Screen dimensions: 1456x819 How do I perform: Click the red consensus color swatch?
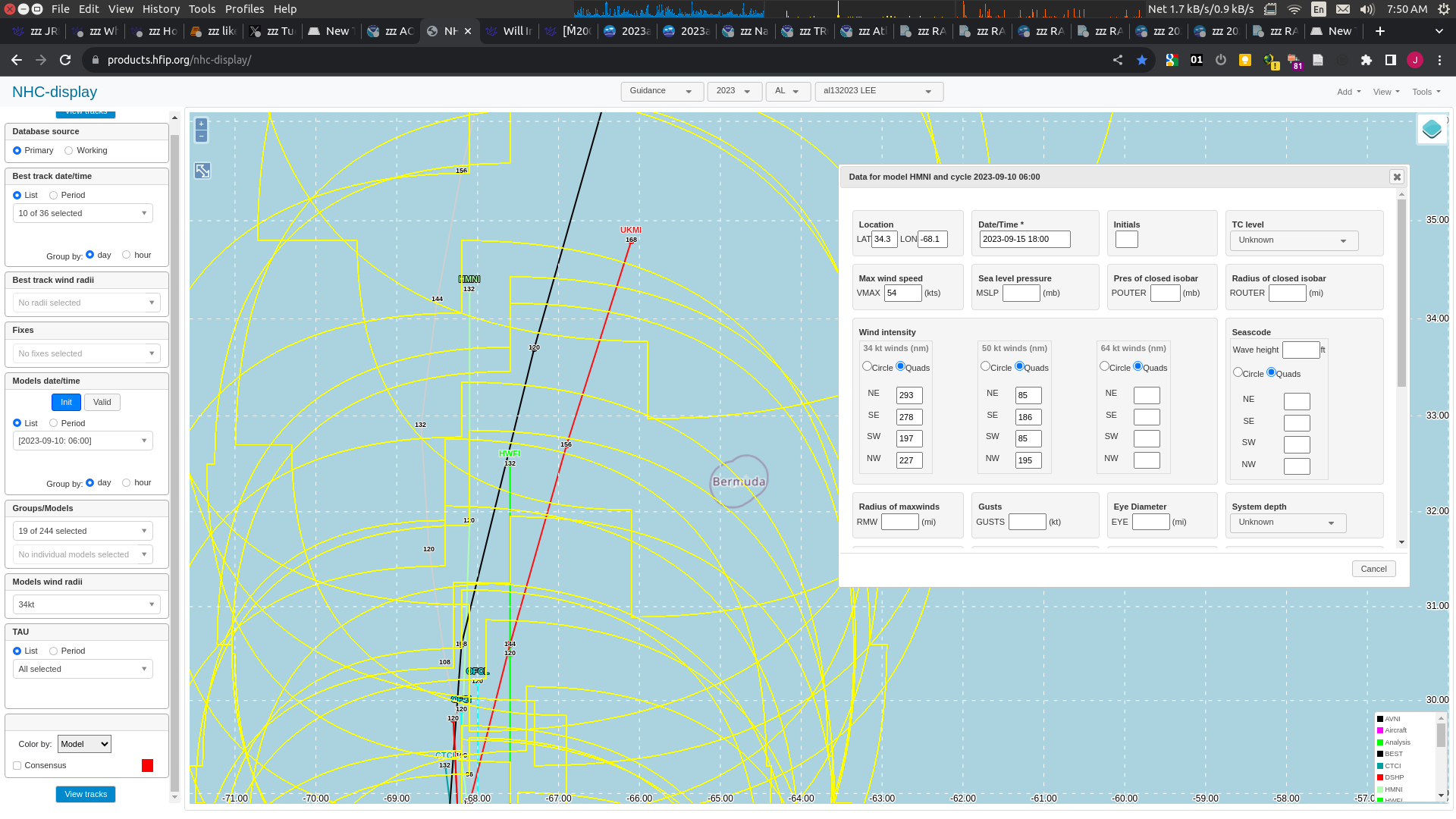point(147,765)
